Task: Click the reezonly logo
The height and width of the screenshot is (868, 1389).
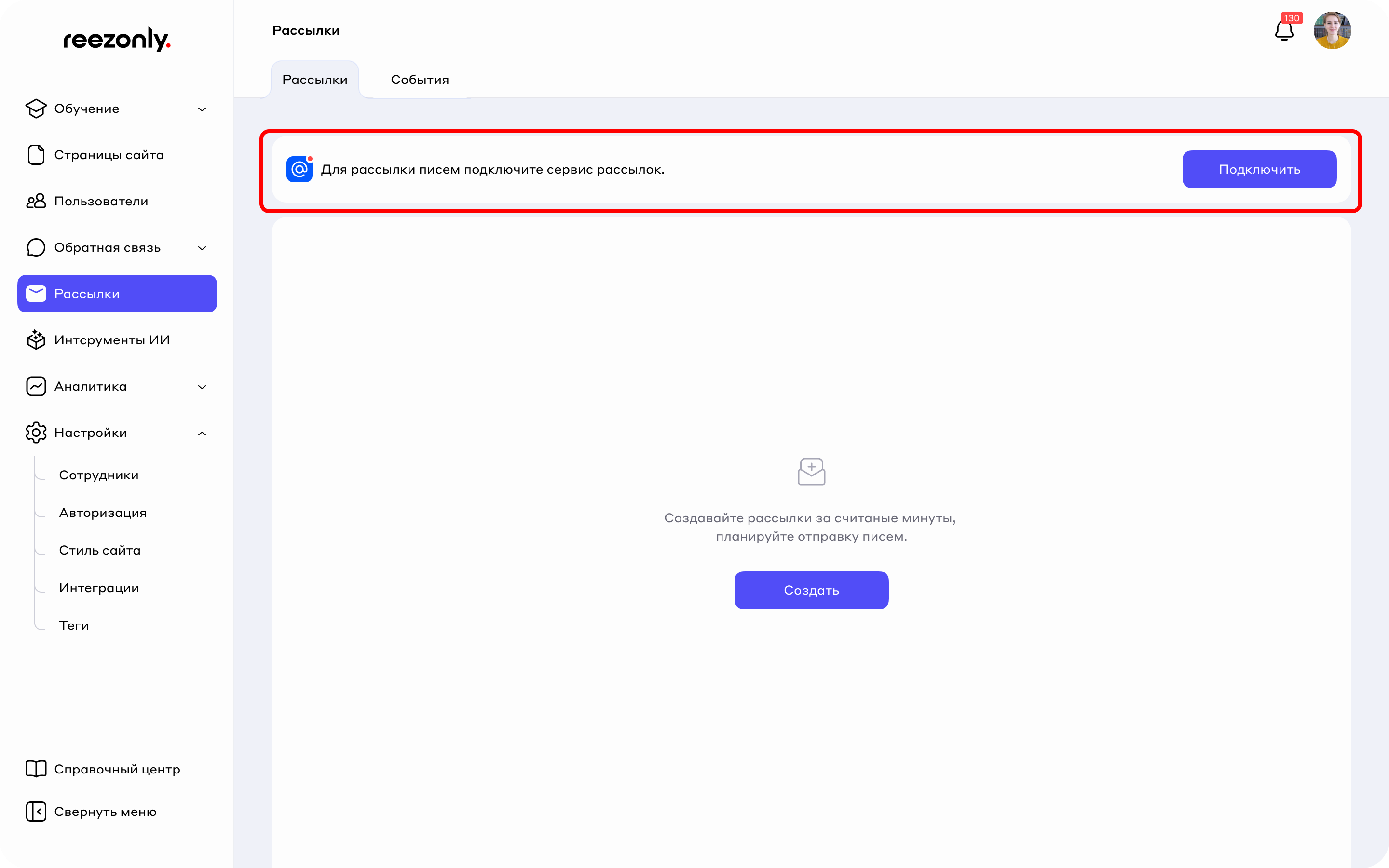Action: coord(117,39)
